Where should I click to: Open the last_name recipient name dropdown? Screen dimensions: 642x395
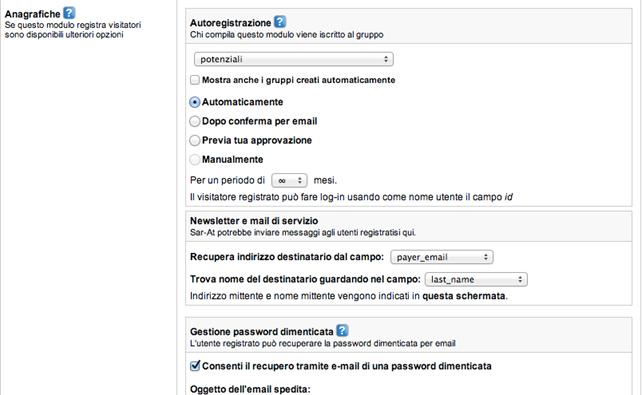476,280
